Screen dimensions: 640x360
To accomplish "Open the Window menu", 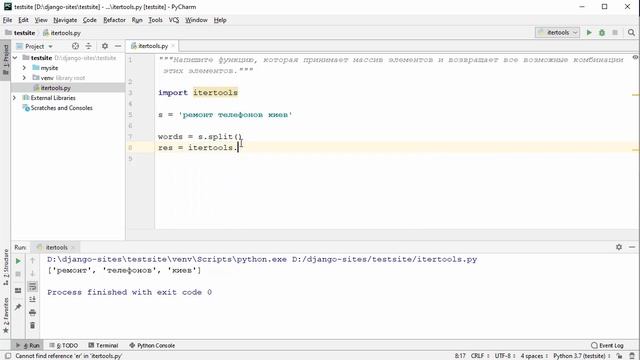I will coord(196,20).
